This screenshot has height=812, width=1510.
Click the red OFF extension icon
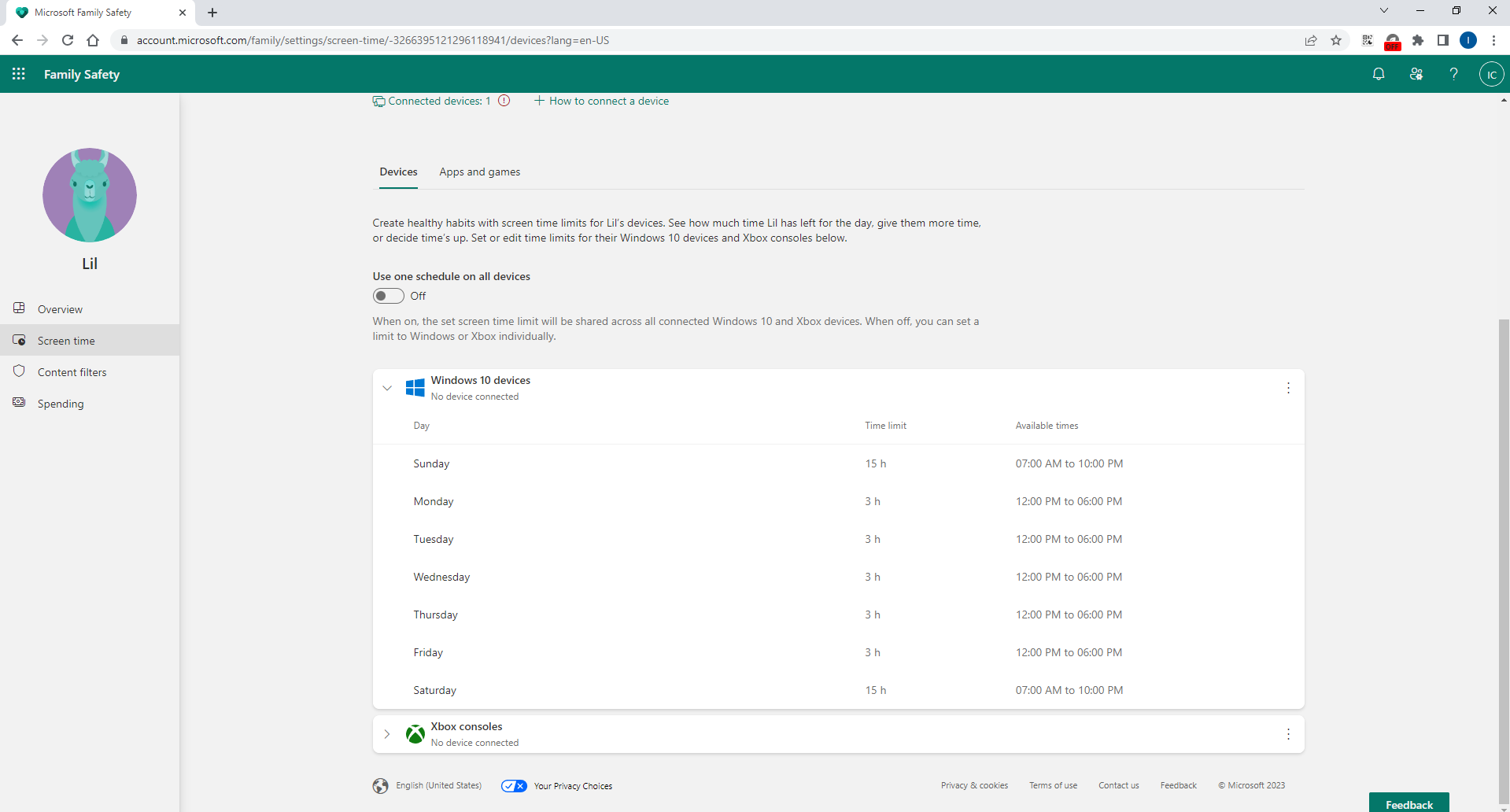point(1393,42)
